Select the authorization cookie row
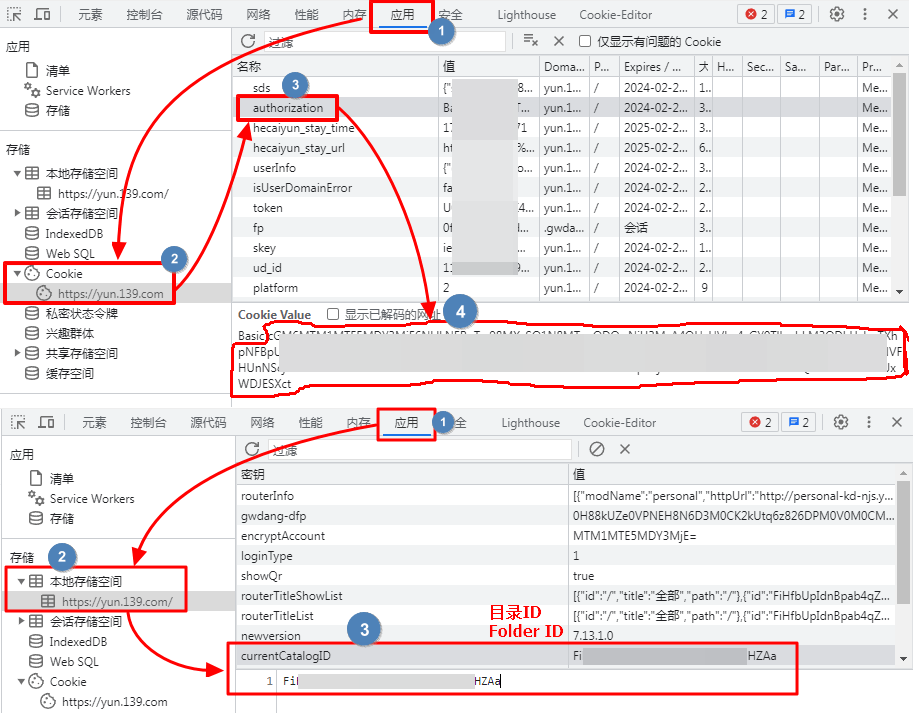Screen dimensions: 913x713 point(288,108)
